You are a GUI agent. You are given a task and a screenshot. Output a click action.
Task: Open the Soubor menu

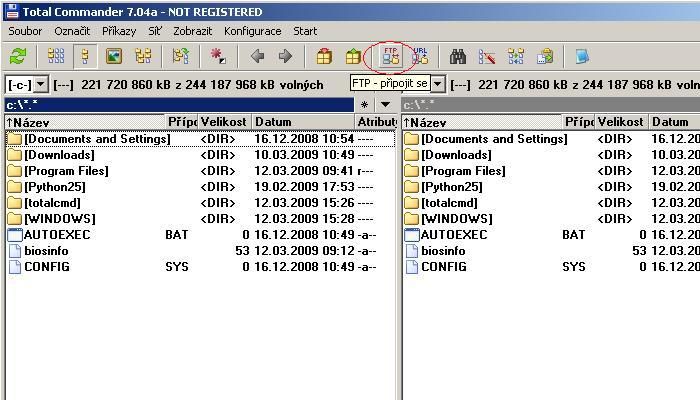click(x=25, y=31)
